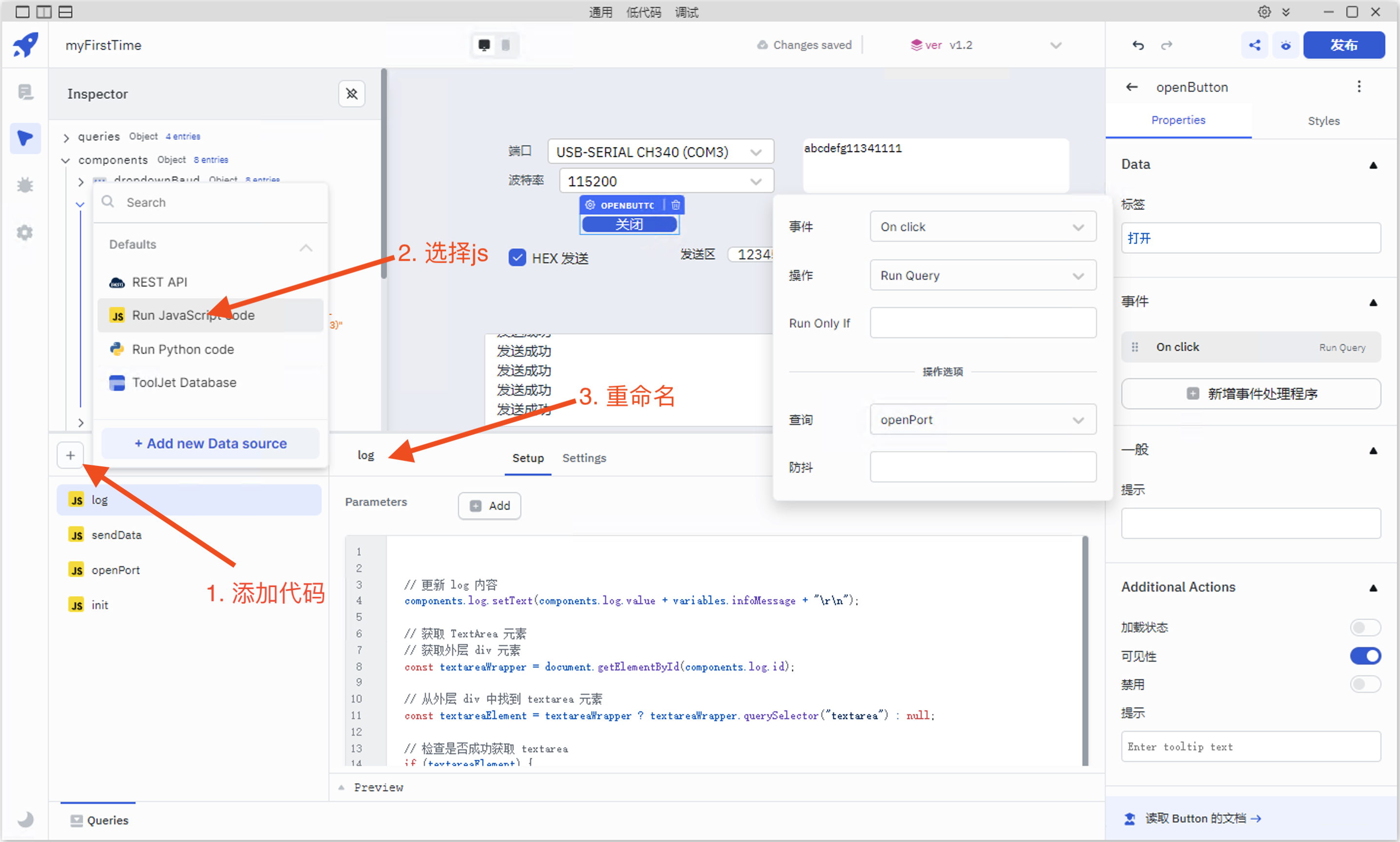Delete openButton via trash icon
This screenshot has height=842, width=1400.
pos(675,205)
